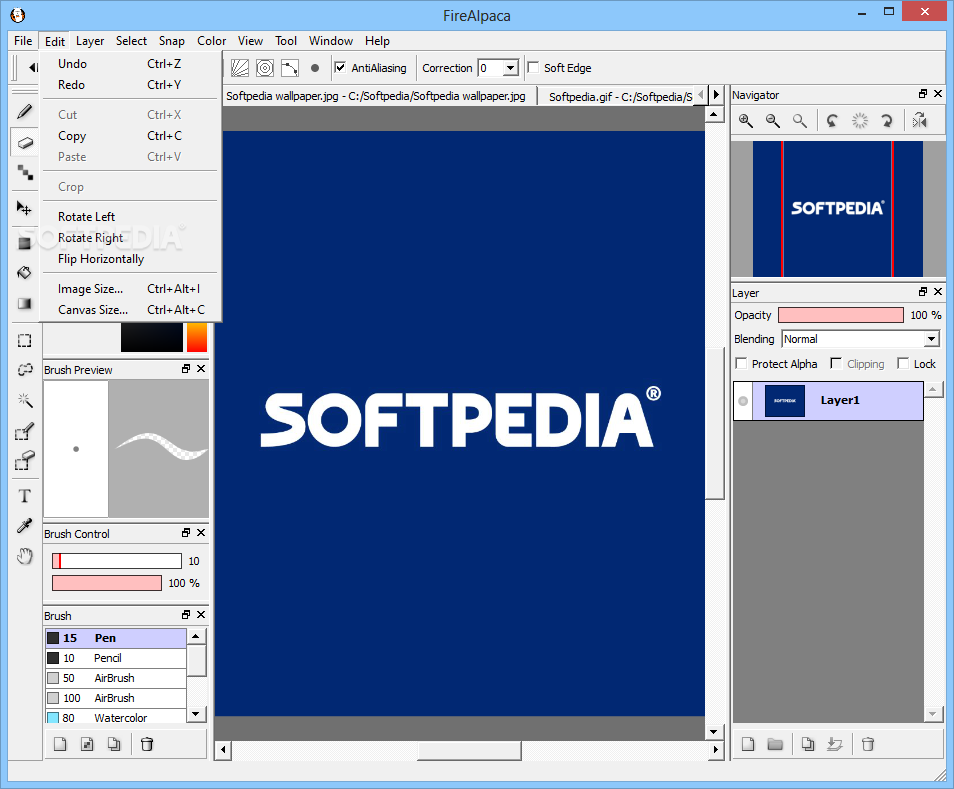Image resolution: width=954 pixels, height=789 pixels.
Task: Delete brush trash icon in Brush panel
Action: click(147, 744)
